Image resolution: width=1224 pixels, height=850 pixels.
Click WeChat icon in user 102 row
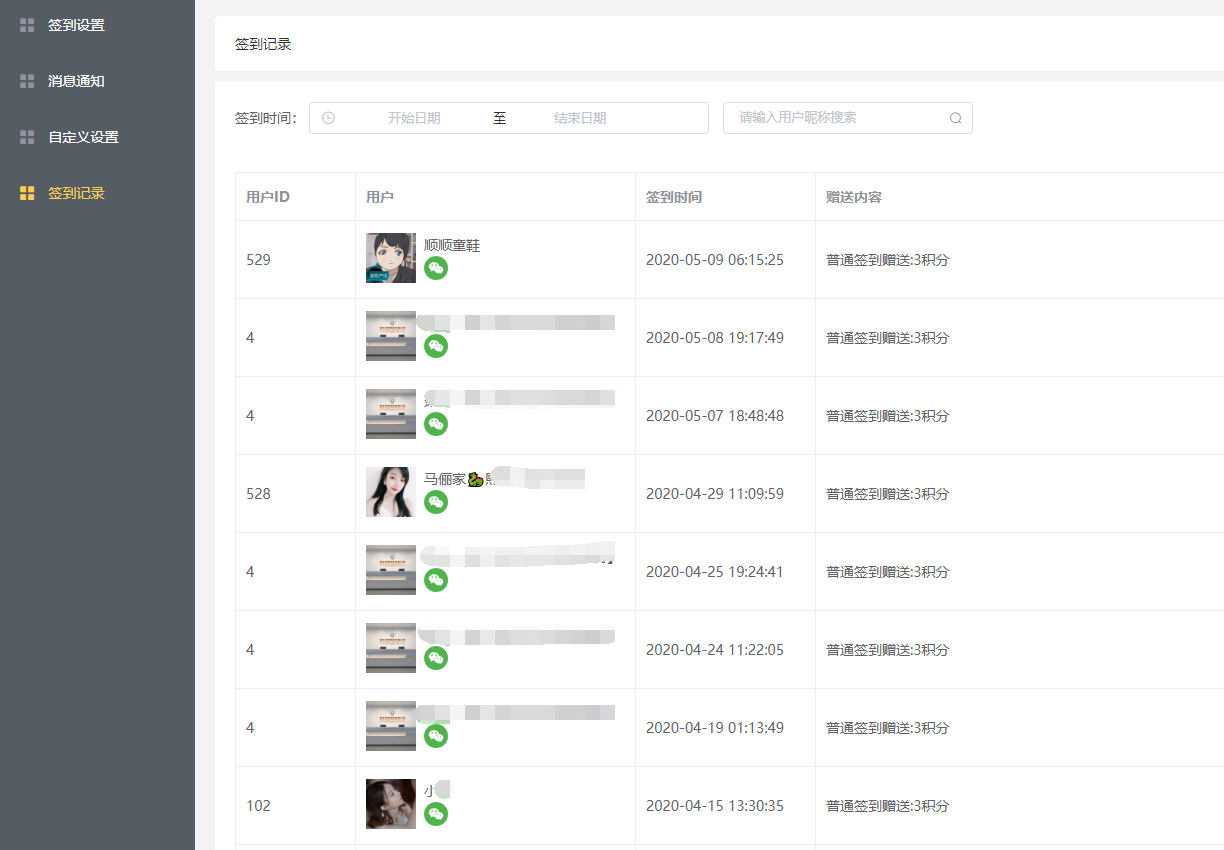[436, 814]
